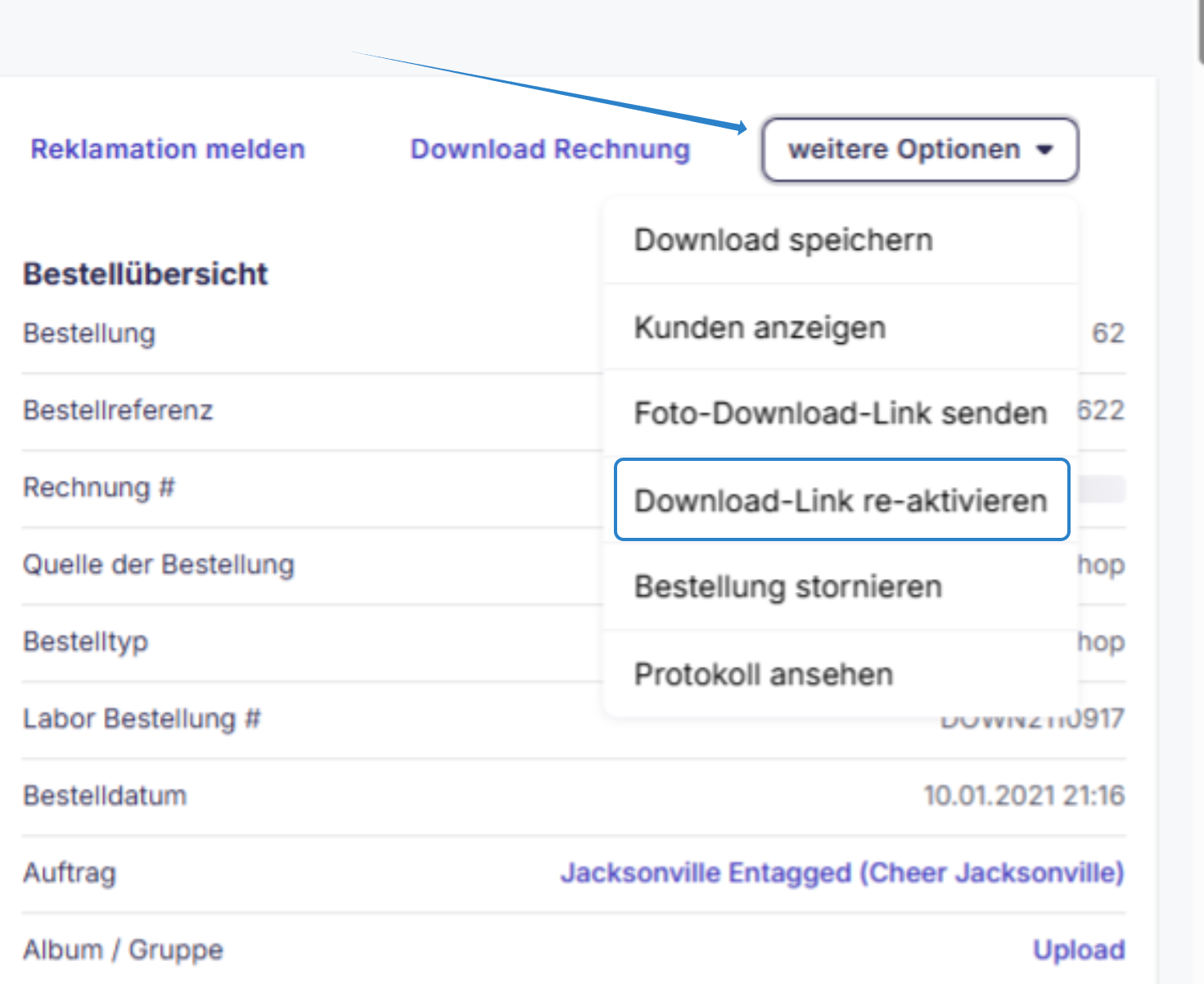Click the Labor Bestellung # label
The image size is (1204, 984).
(142, 719)
